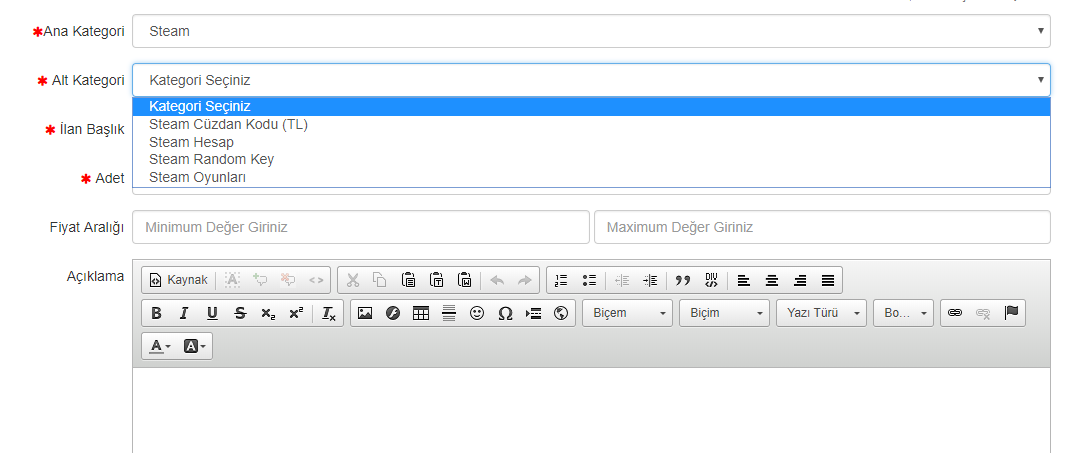
Task: Click the remove format icon
Action: coord(329,313)
